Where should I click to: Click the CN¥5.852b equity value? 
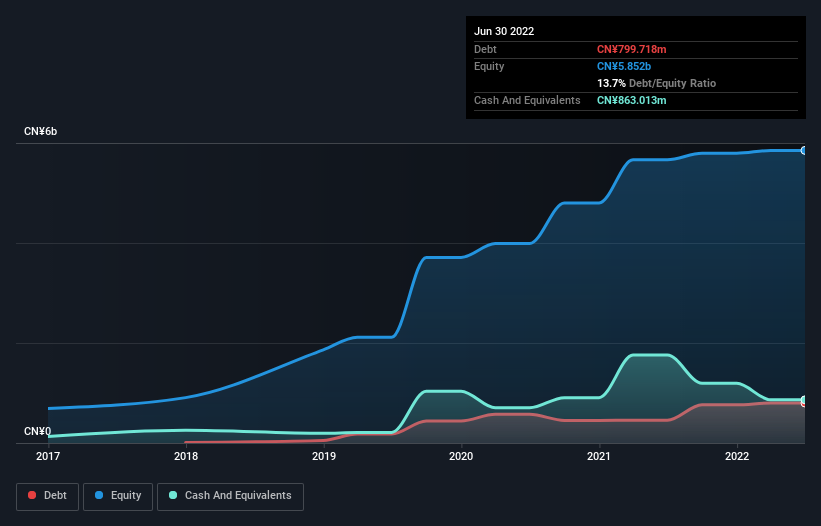click(x=624, y=66)
